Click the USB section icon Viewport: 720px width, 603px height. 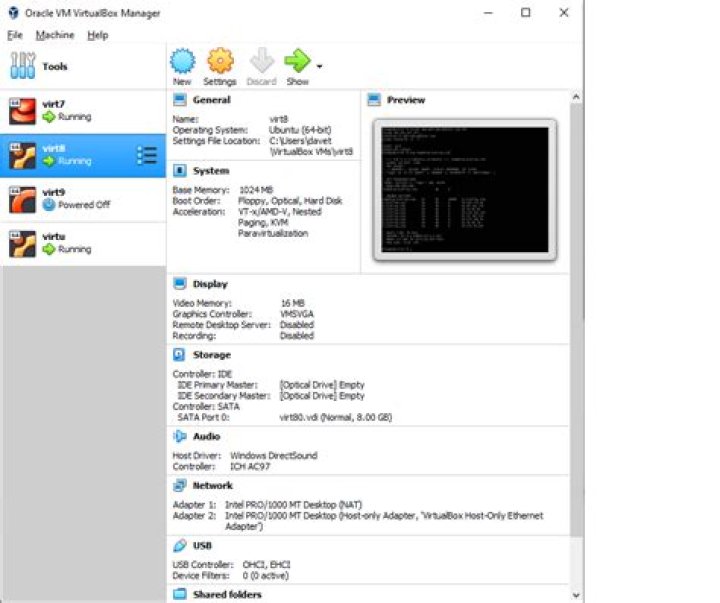tap(180, 546)
